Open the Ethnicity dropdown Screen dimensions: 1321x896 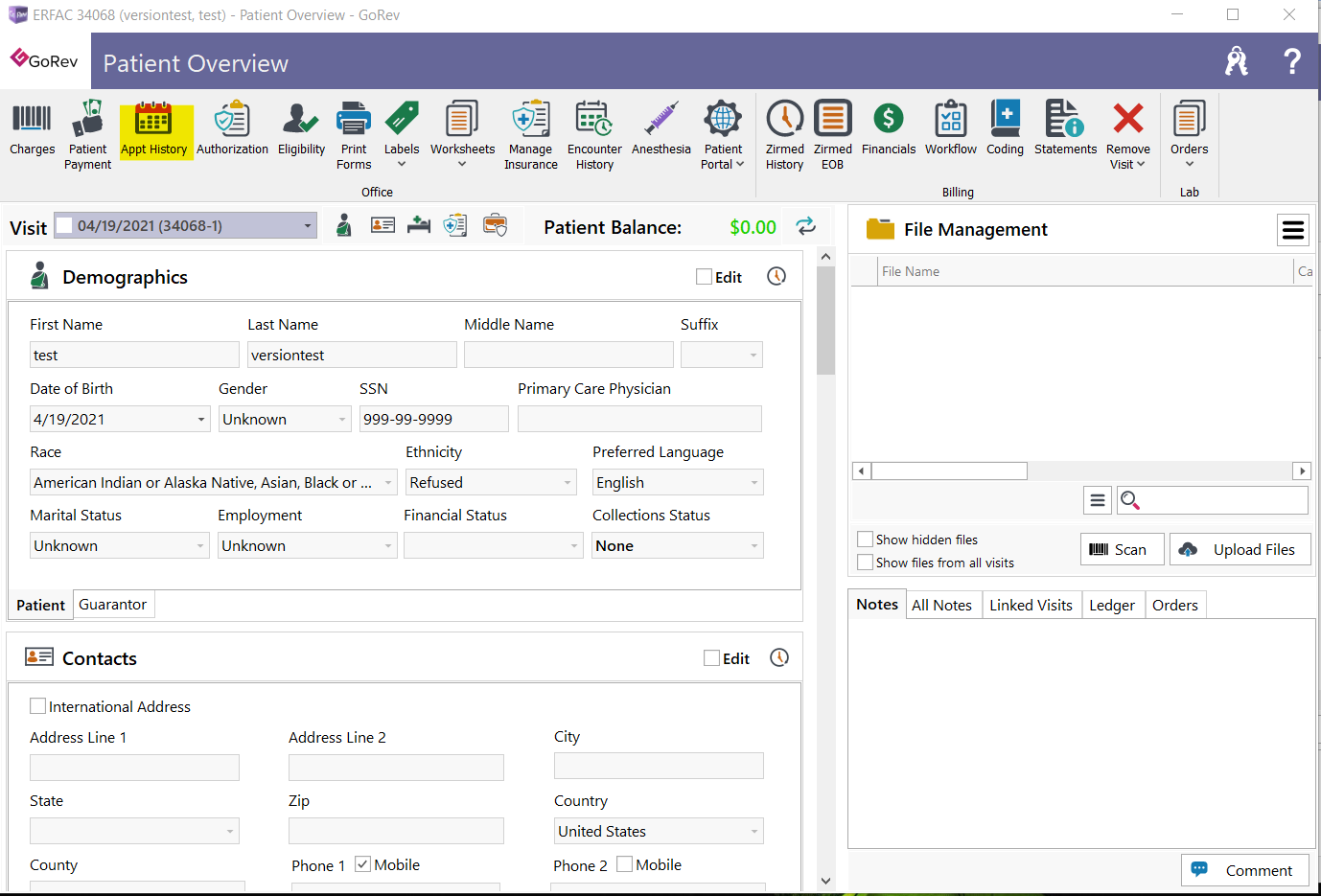point(568,483)
